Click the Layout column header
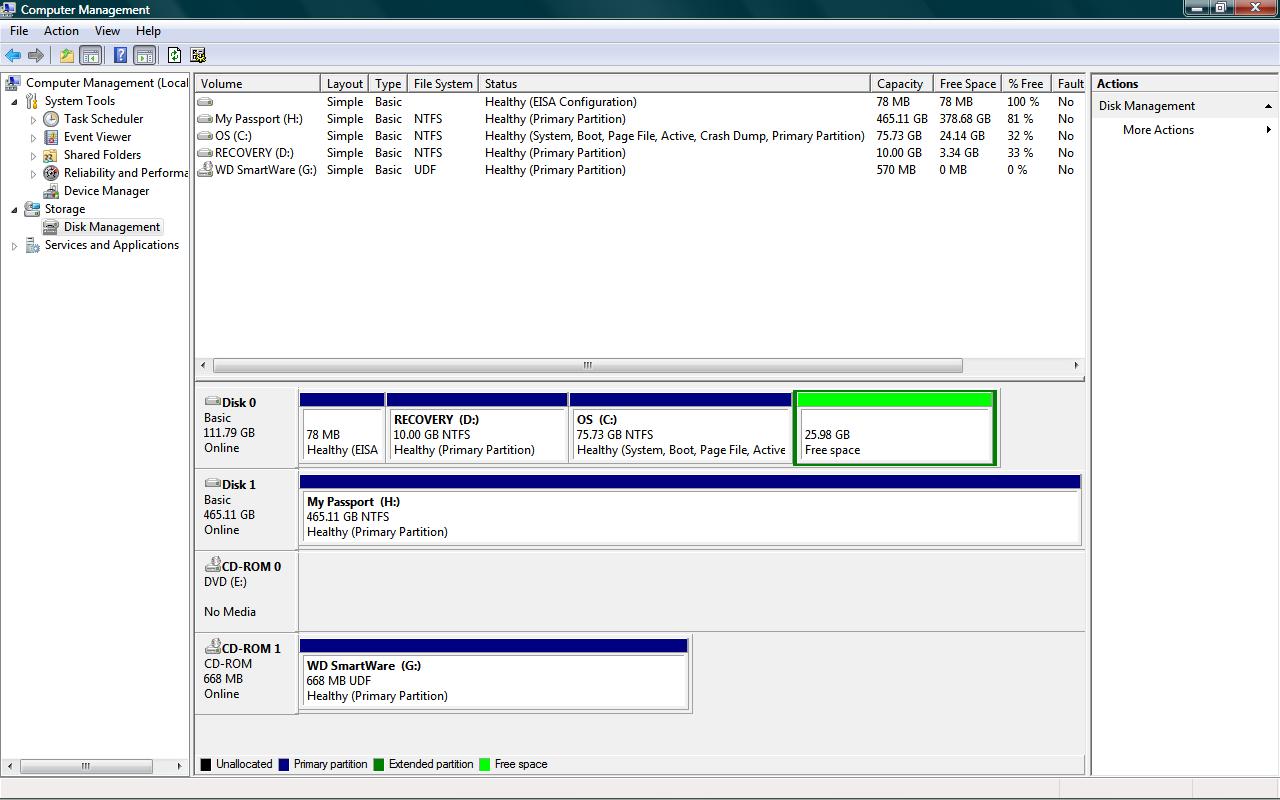 coord(345,84)
